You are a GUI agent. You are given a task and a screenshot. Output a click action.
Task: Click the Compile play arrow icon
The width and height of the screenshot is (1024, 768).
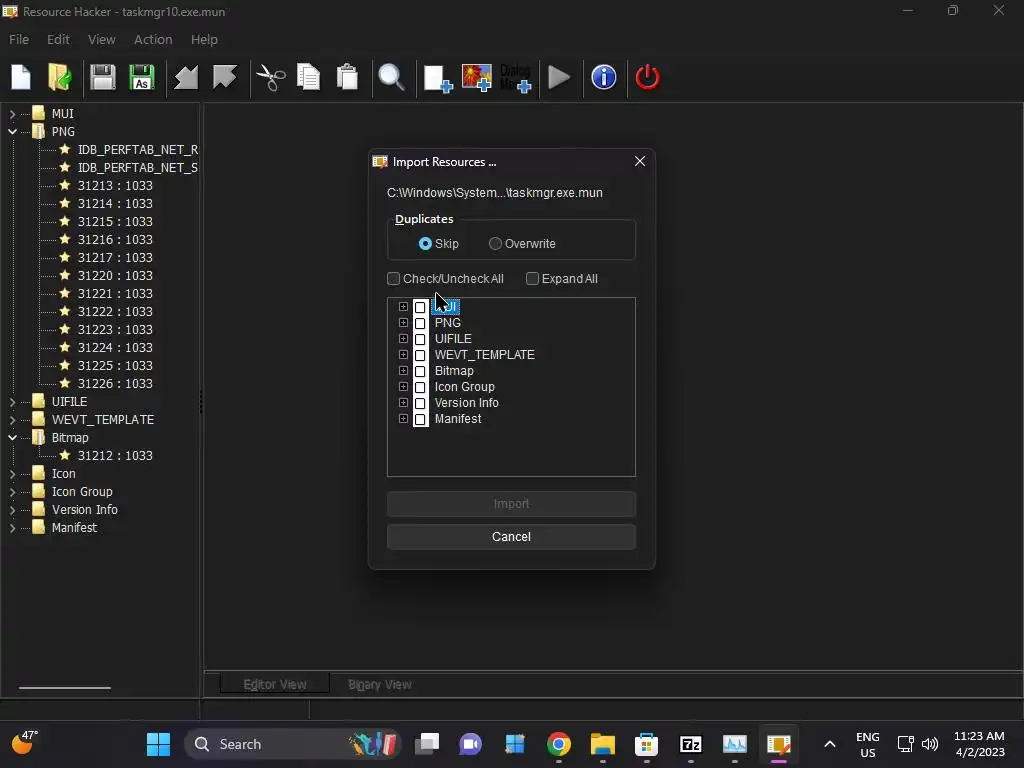click(559, 78)
